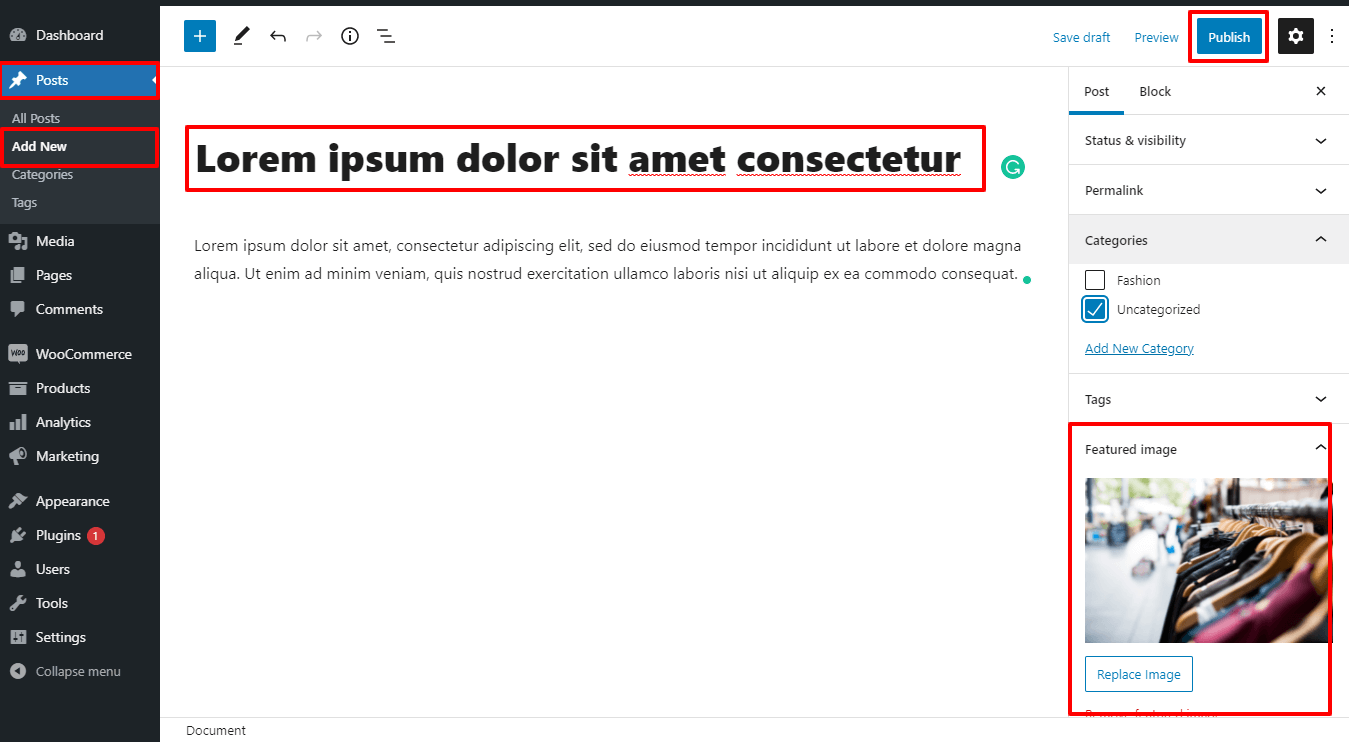
Task: Open the block inserter
Action: coord(199,35)
